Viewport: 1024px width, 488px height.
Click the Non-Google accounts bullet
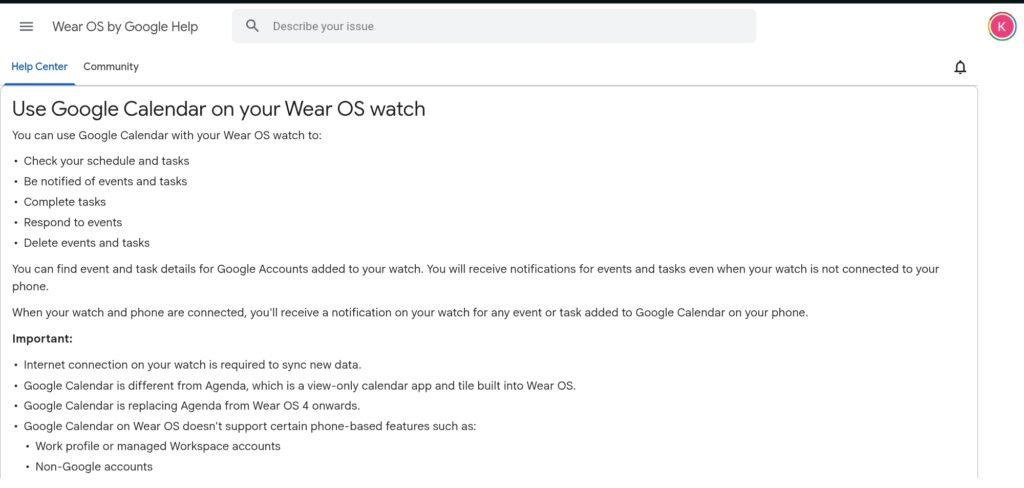pos(94,466)
